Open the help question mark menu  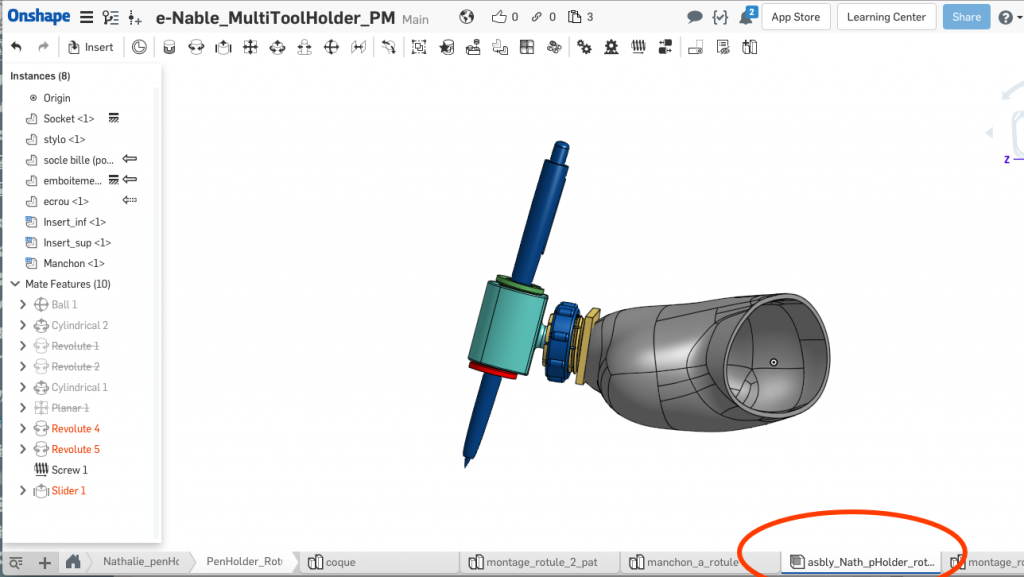1005,17
